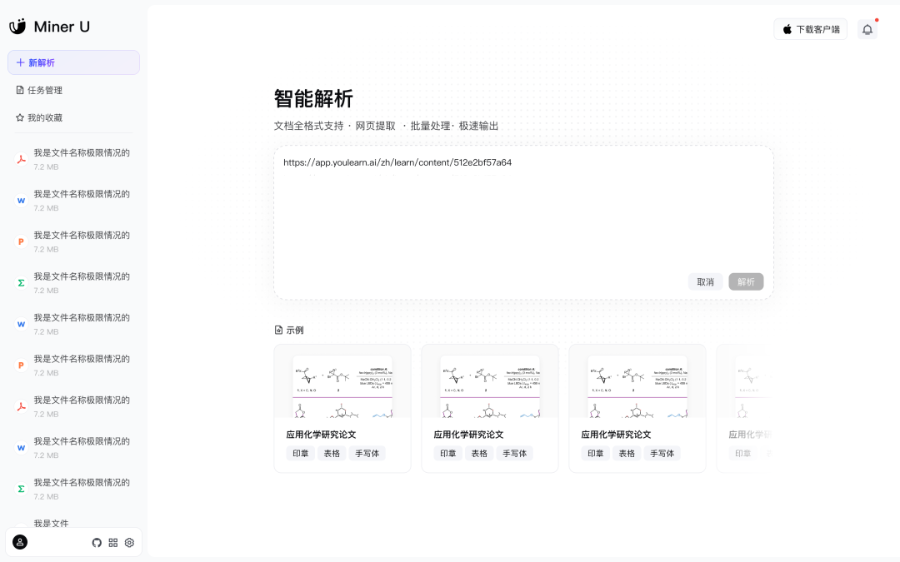Click the grid apps icon in sidebar footer

(113, 542)
